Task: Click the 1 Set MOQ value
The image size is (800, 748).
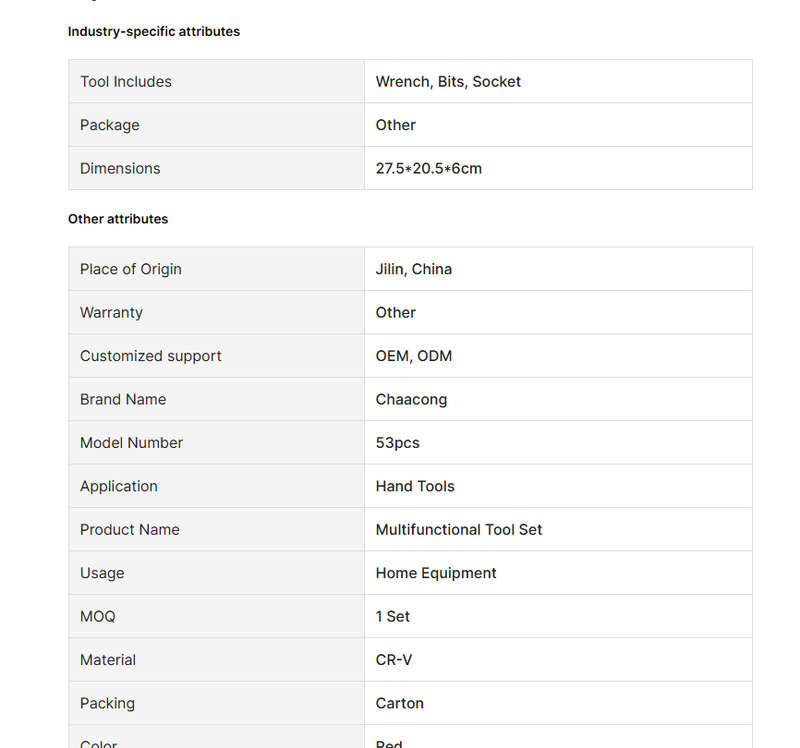Action: coord(392,616)
